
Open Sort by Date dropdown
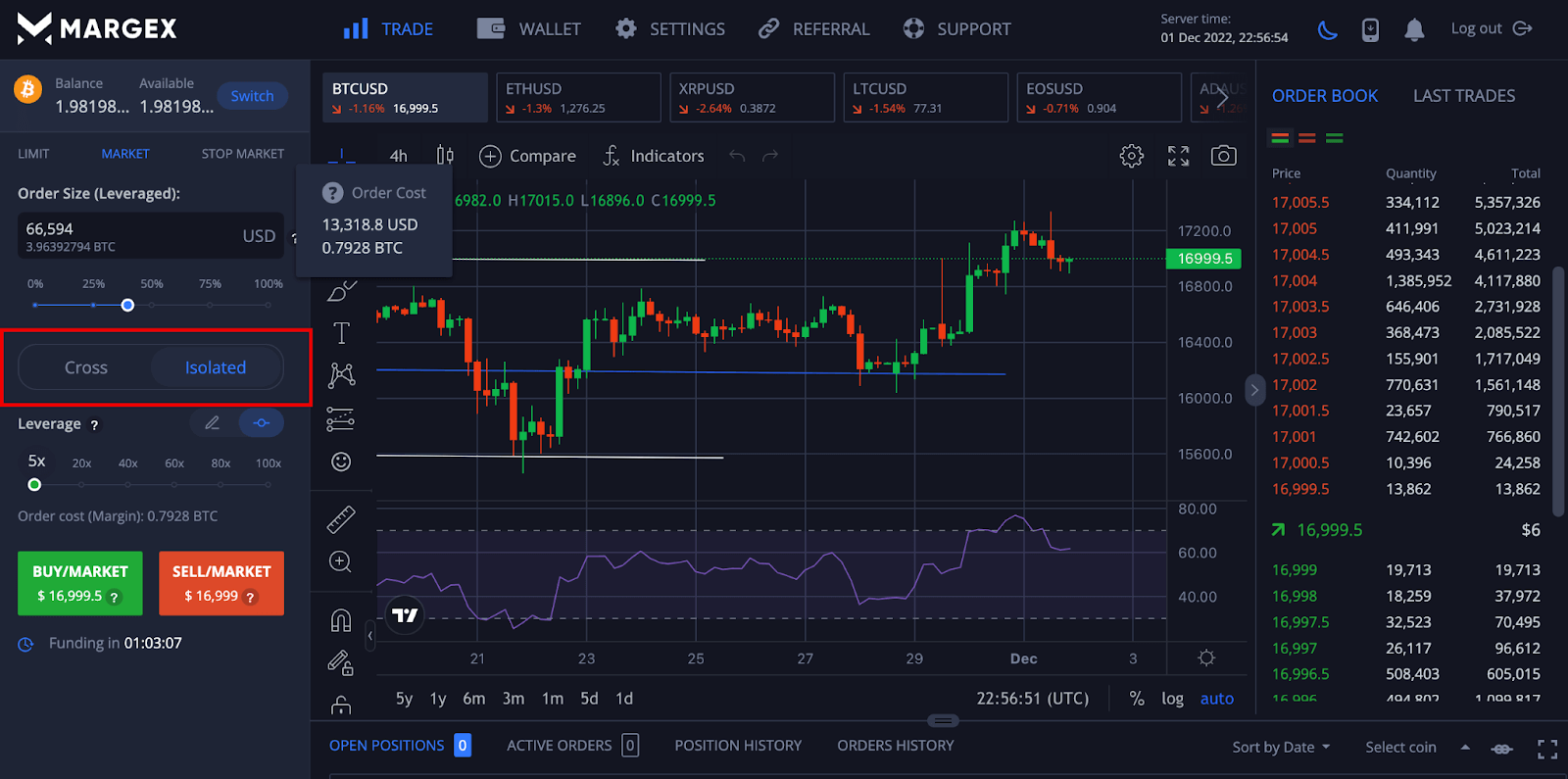(x=1281, y=747)
